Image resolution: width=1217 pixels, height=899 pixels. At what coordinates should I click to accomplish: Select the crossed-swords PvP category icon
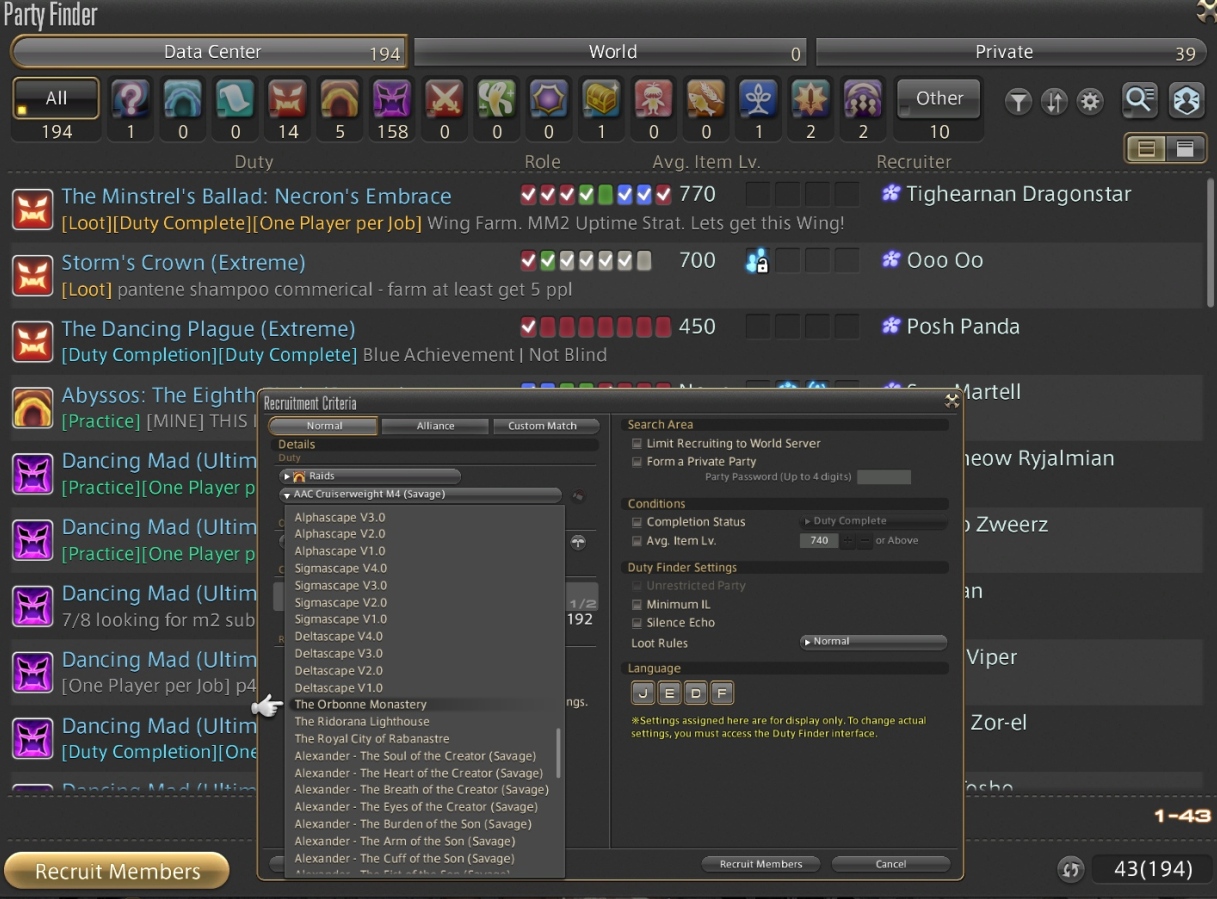[x=444, y=99]
